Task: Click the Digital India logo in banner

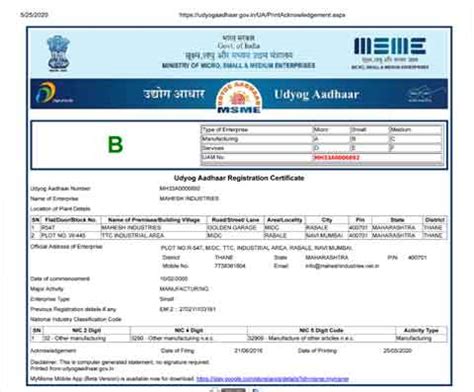Action: click(53, 93)
